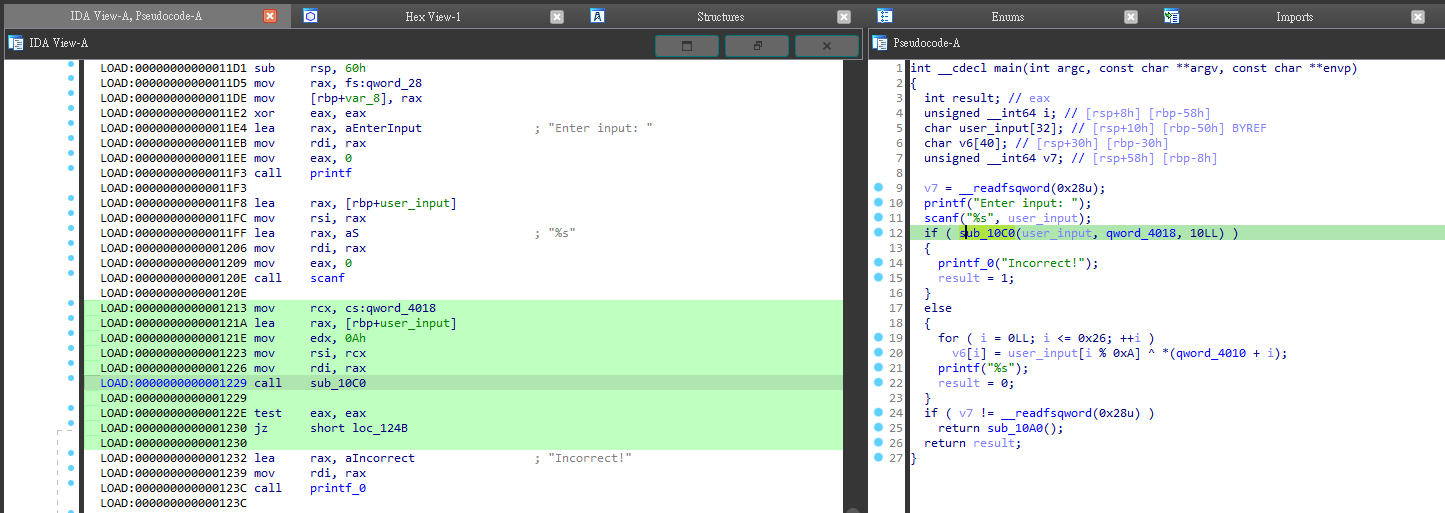Open the Structures tab
The width and height of the screenshot is (1445, 513).
tap(720, 16)
